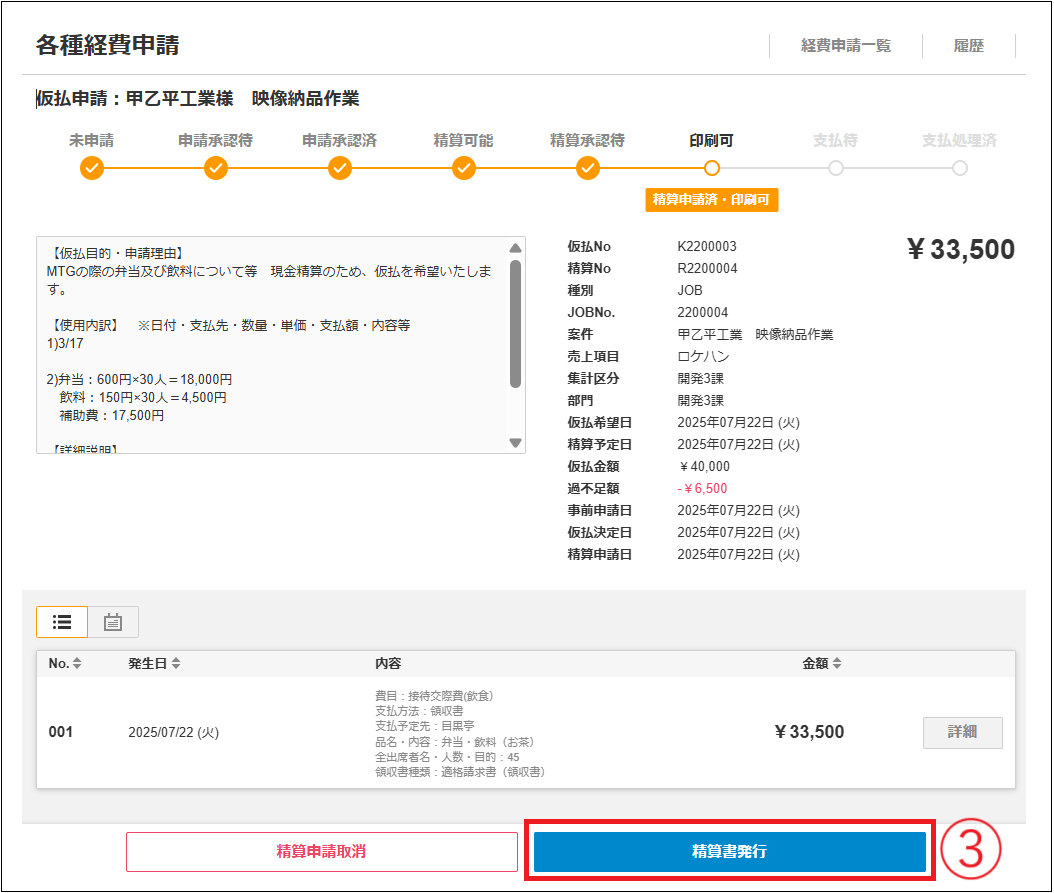Switch to list view icon
This screenshot has height=893, width=1054.
tap(62, 622)
